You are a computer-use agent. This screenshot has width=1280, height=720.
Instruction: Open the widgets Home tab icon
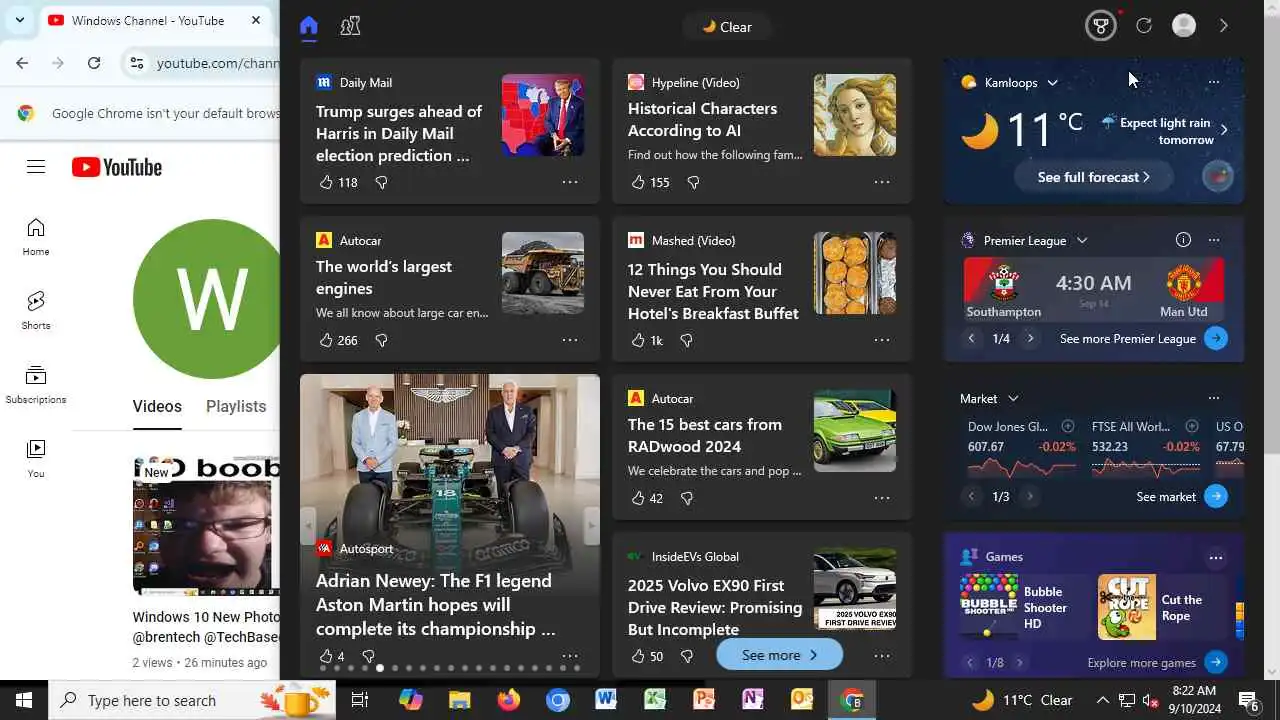point(309,26)
